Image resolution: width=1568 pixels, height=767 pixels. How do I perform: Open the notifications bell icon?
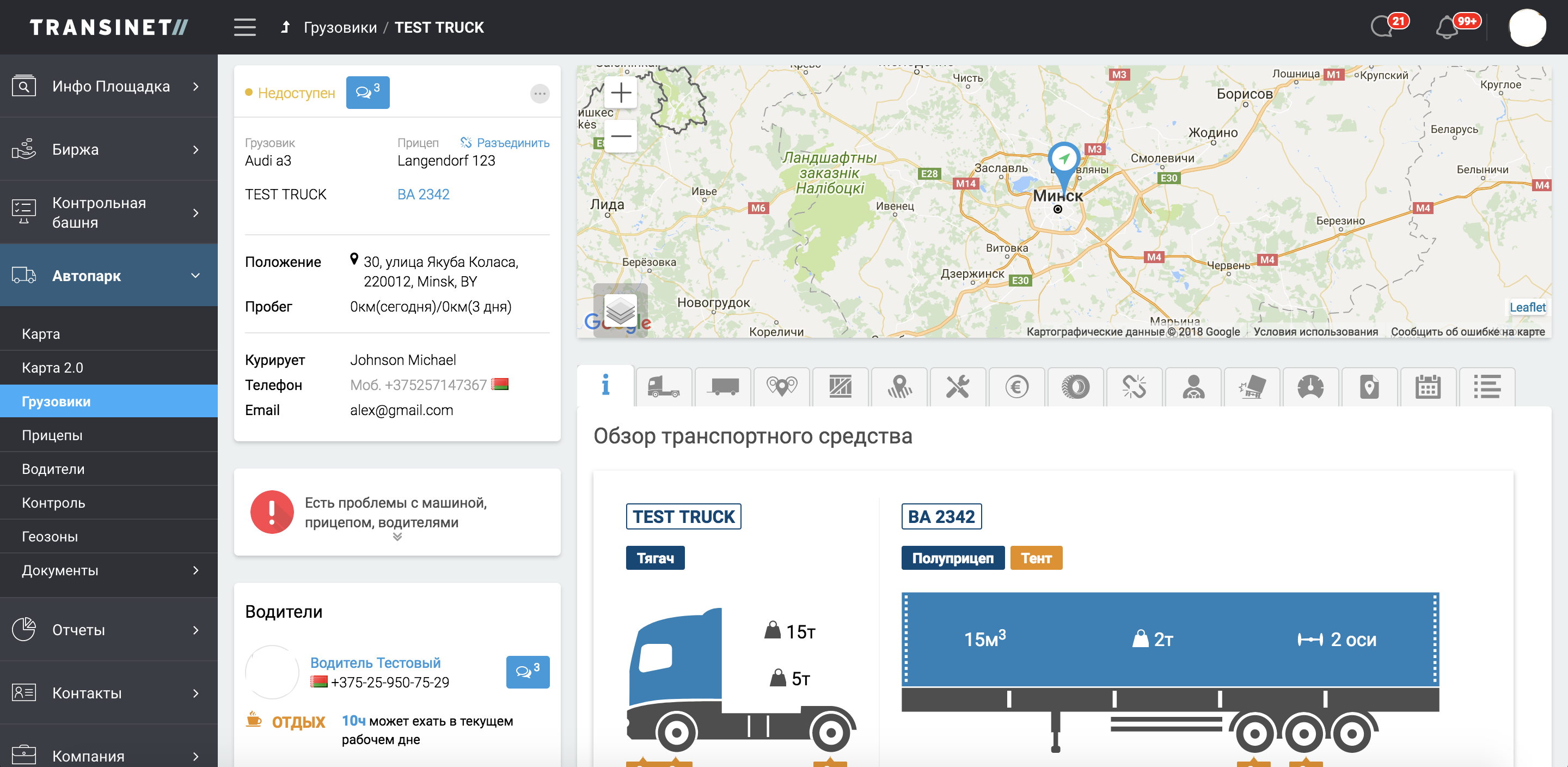click(x=1446, y=27)
